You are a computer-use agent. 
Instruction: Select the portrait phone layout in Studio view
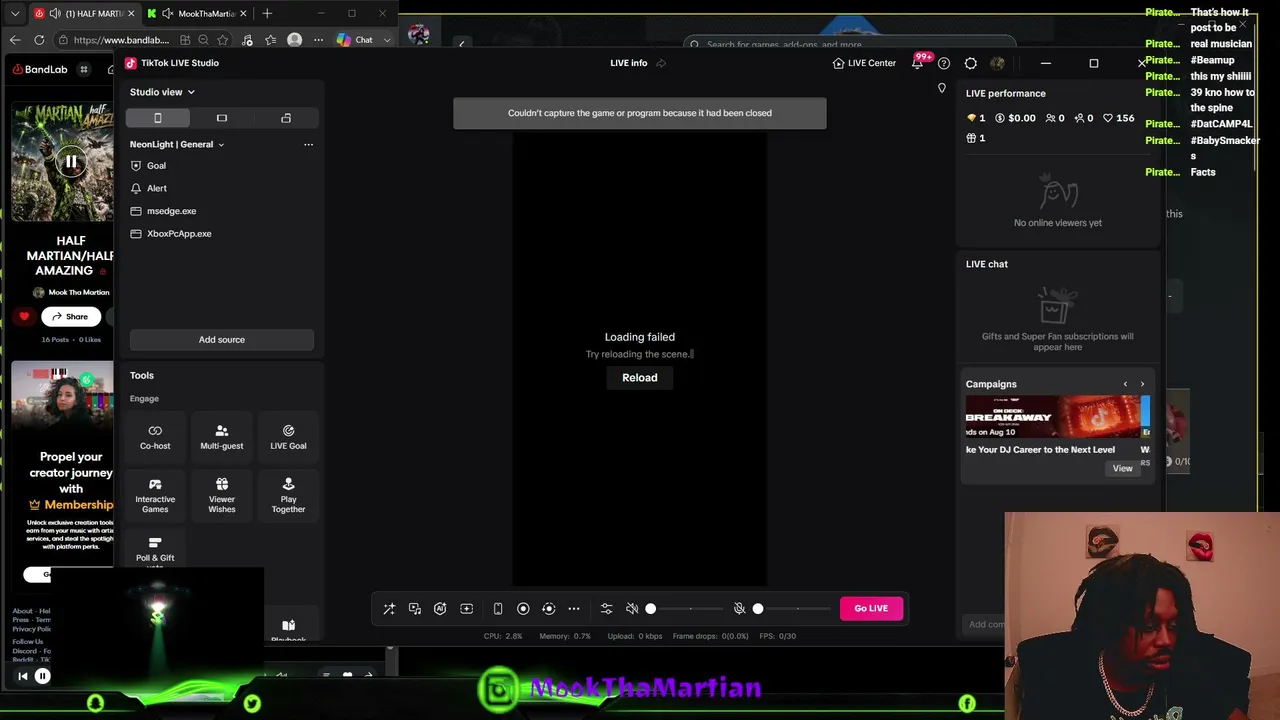coord(157,118)
